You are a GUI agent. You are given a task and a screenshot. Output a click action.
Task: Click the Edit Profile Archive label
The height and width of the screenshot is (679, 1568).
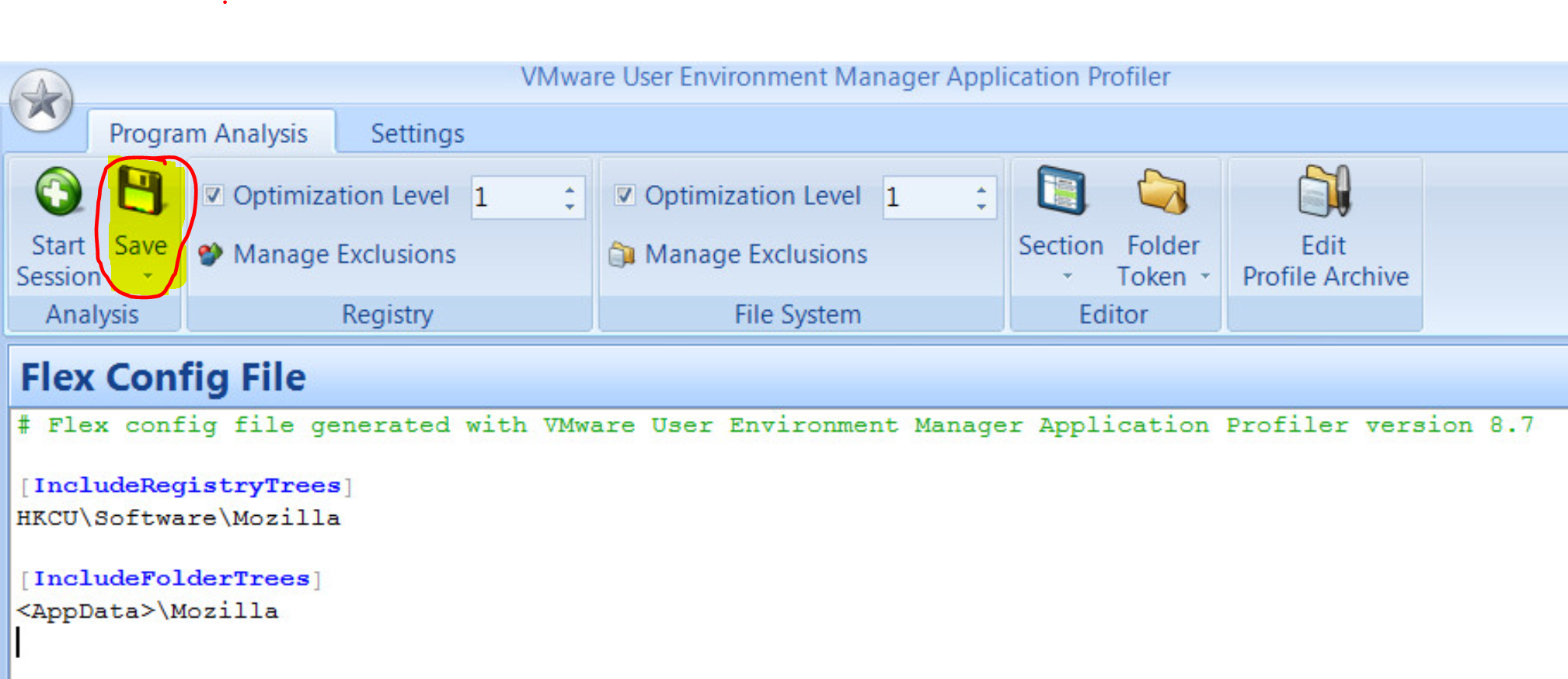click(x=1326, y=261)
